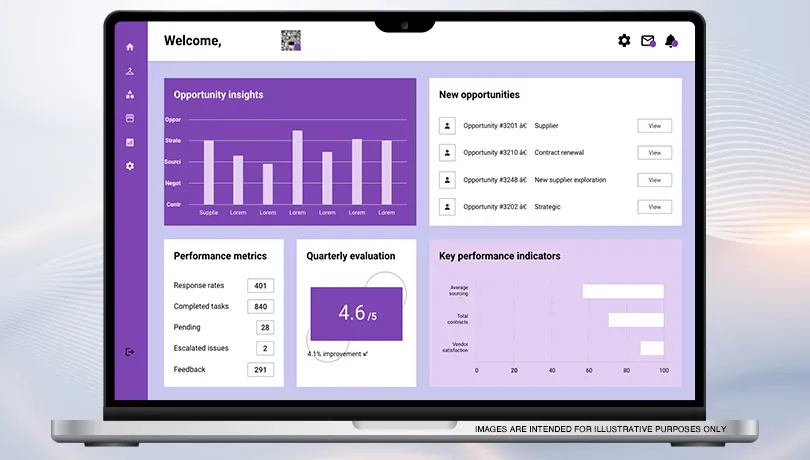Image resolution: width=810 pixels, height=460 pixels.
Task: Open sidebar settings gear
Action: [130, 166]
